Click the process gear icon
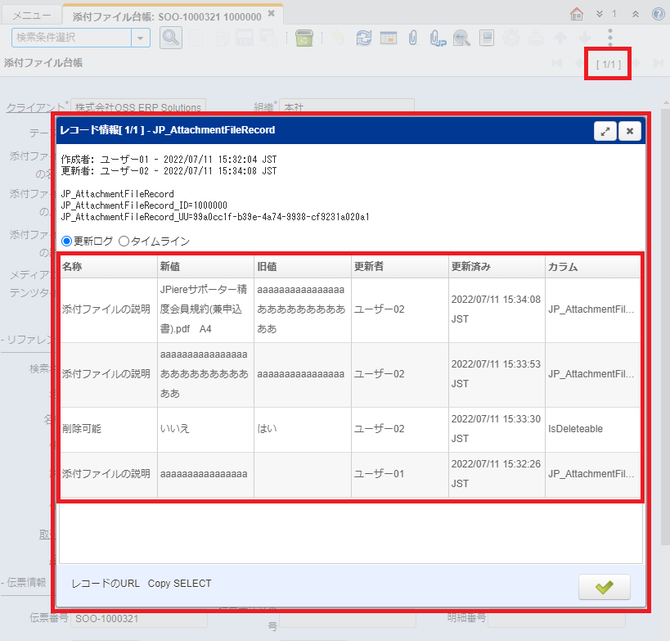 coord(511,38)
